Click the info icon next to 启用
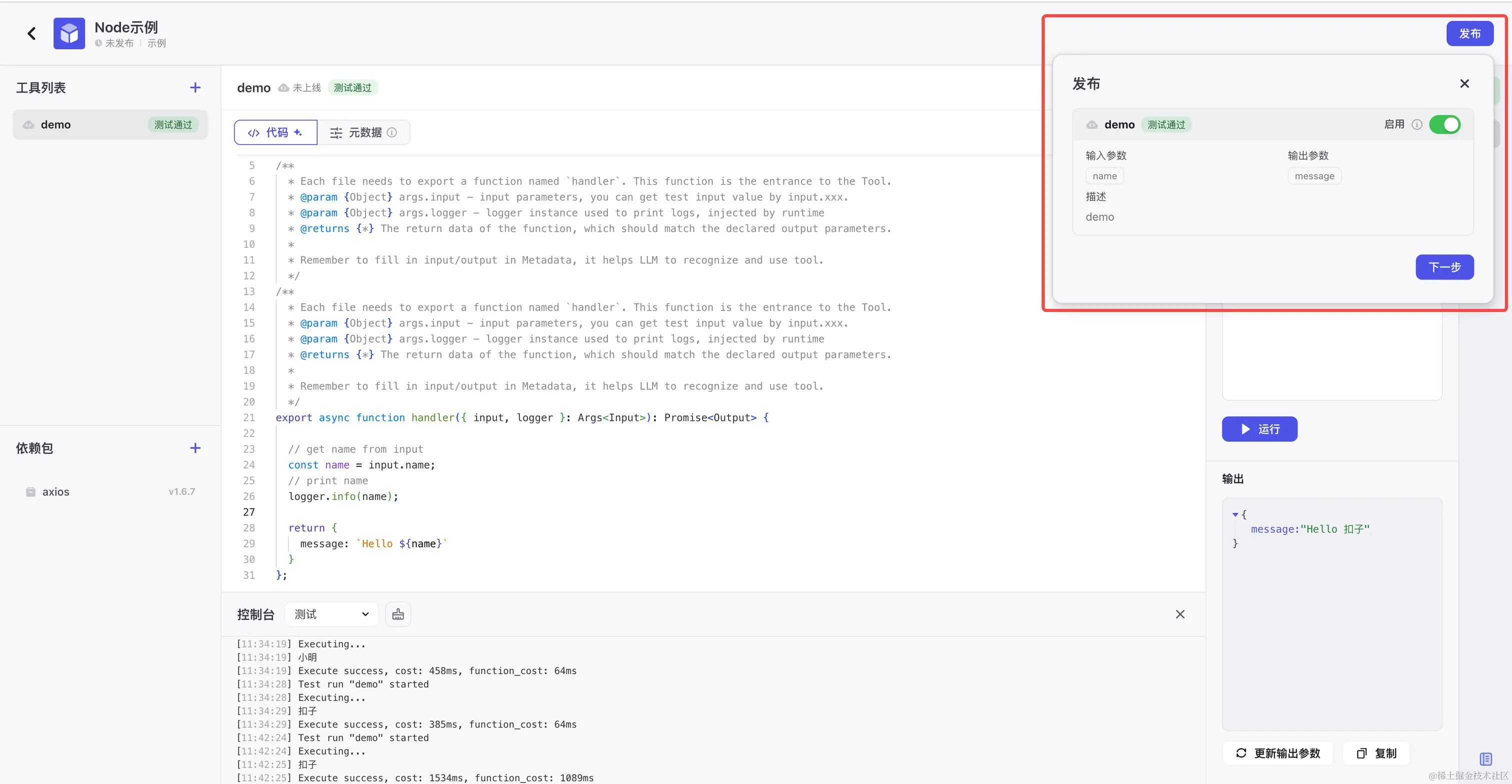 [1417, 124]
